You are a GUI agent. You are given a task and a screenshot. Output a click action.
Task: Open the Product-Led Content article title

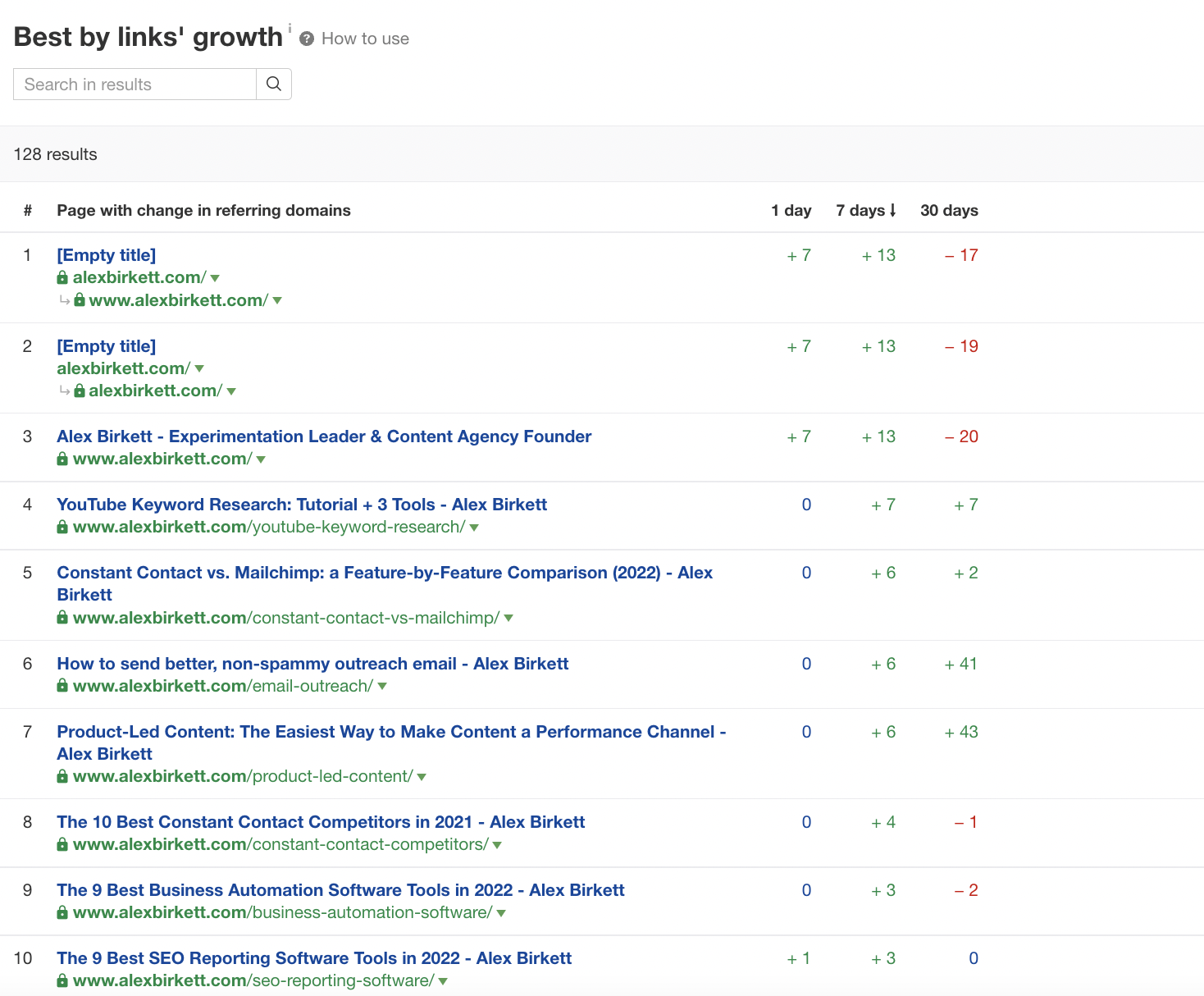click(x=391, y=742)
